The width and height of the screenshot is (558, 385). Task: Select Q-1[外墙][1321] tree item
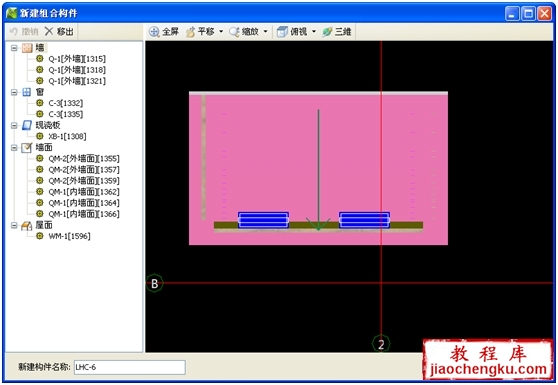[x=77, y=81]
